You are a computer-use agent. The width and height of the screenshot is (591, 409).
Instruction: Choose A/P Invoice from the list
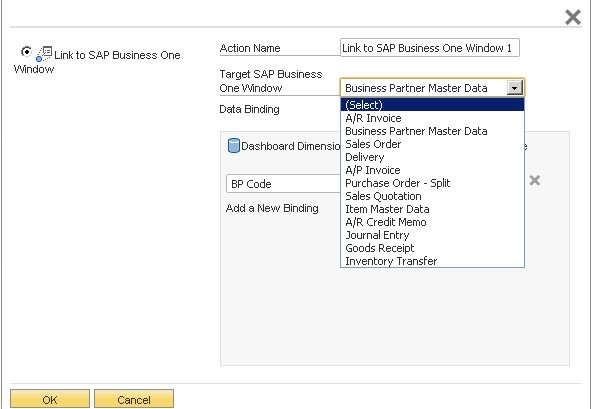click(432, 170)
